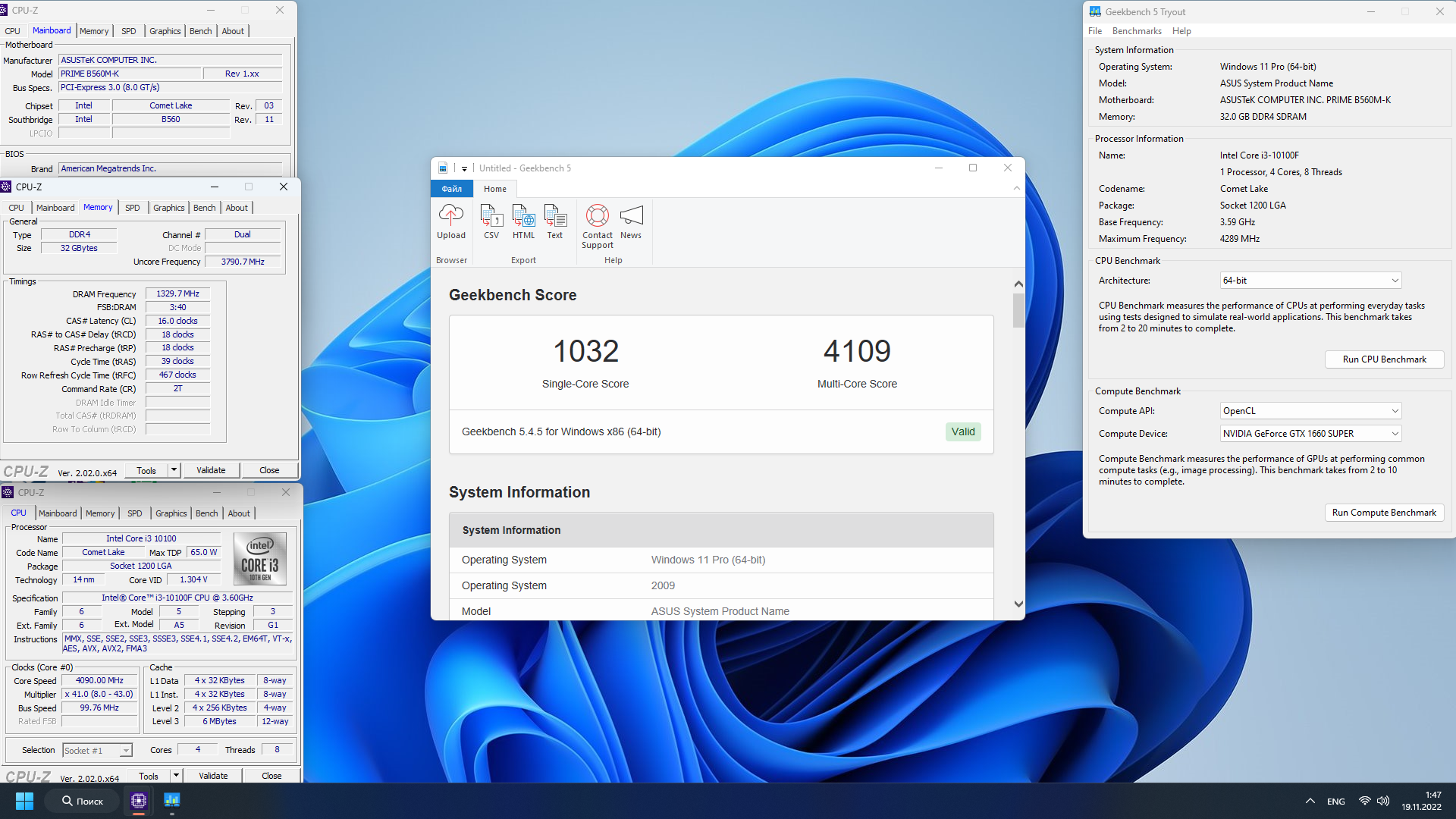Viewport: 1456px width, 819px height.
Task: Open Wi-Fi network tray icon
Action: [x=1364, y=801]
